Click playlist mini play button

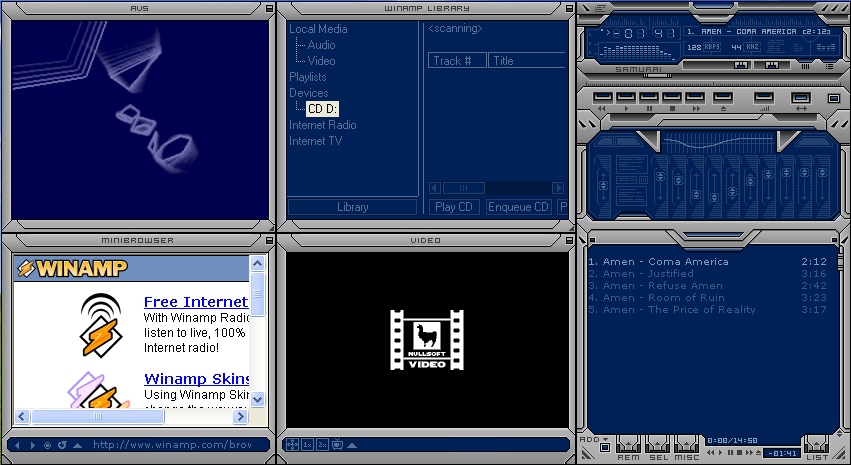(720, 453)
